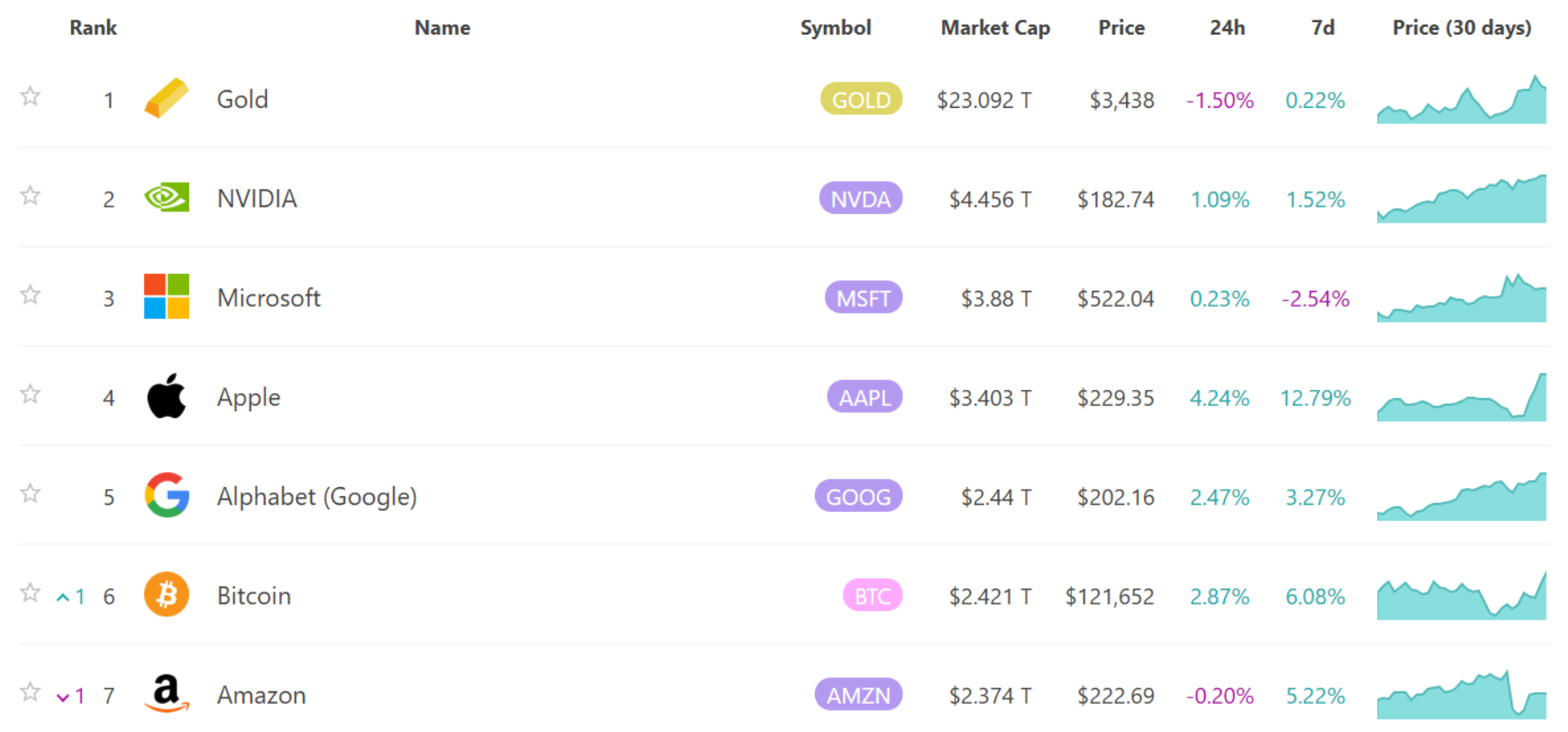Image resolution: width=1568 pixels, height=732 pixels.
Task: Click Apple's $3.403 T market cap
Action: [990, 398]
